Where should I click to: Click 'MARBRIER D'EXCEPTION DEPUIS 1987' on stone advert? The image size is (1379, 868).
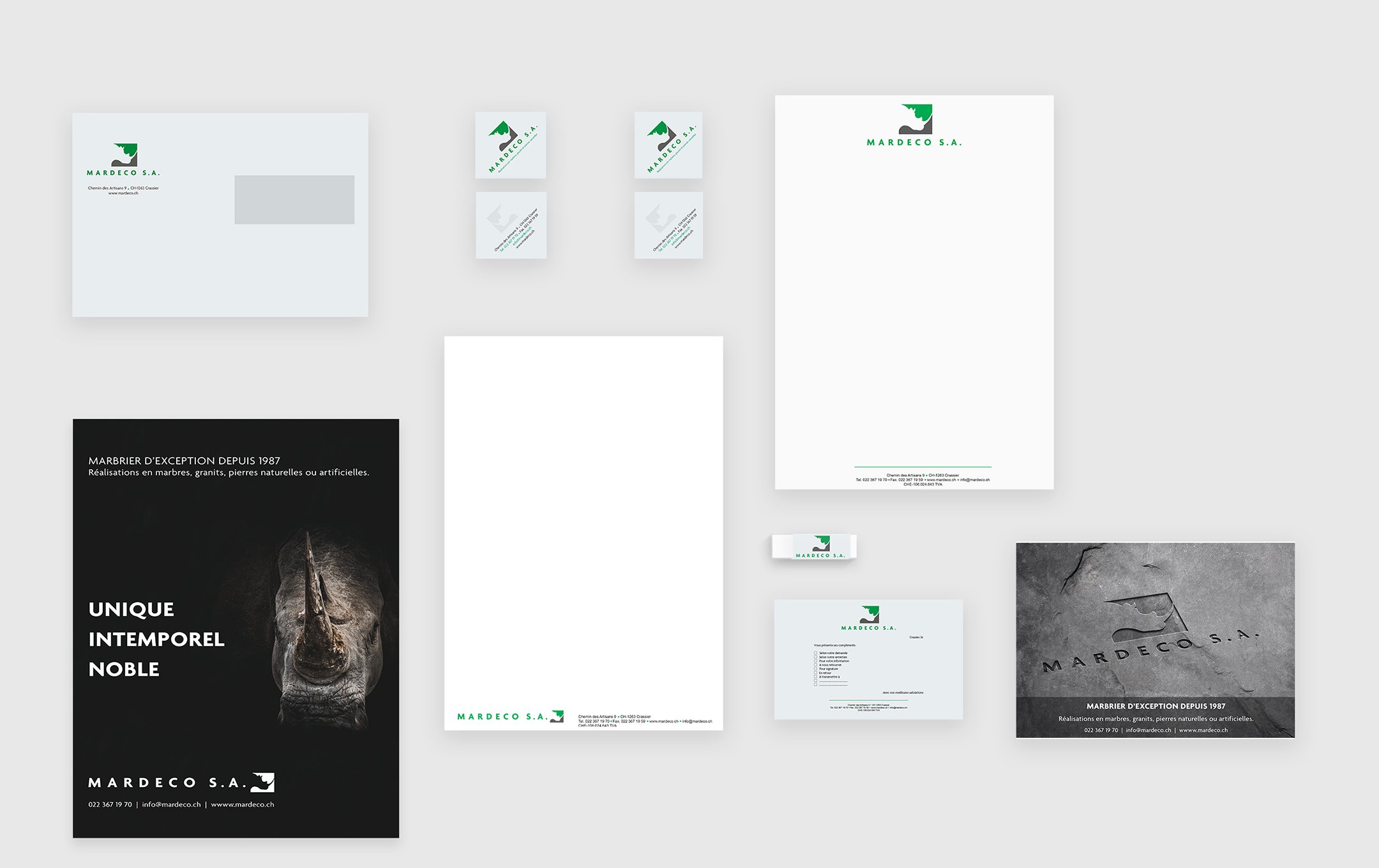coord(1156,707)
